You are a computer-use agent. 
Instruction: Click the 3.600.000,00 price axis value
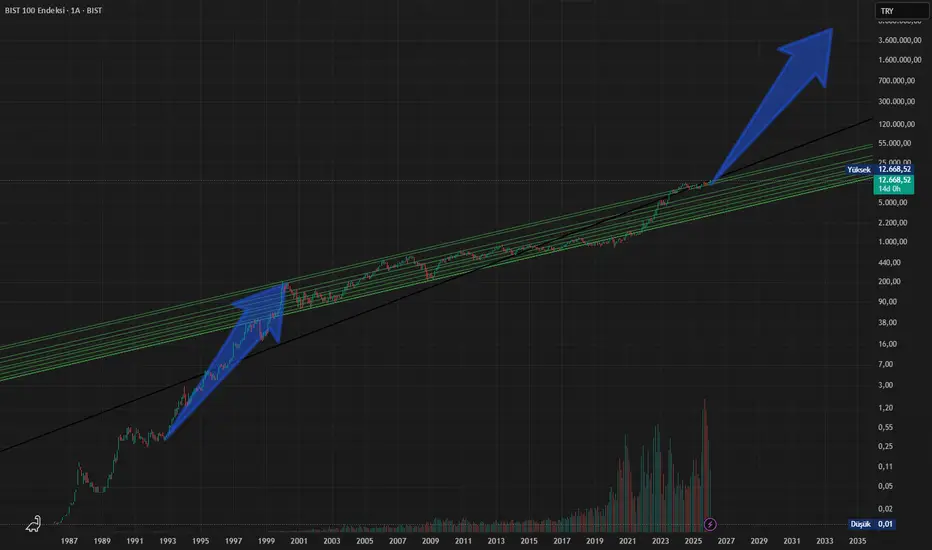coord(900,40)
